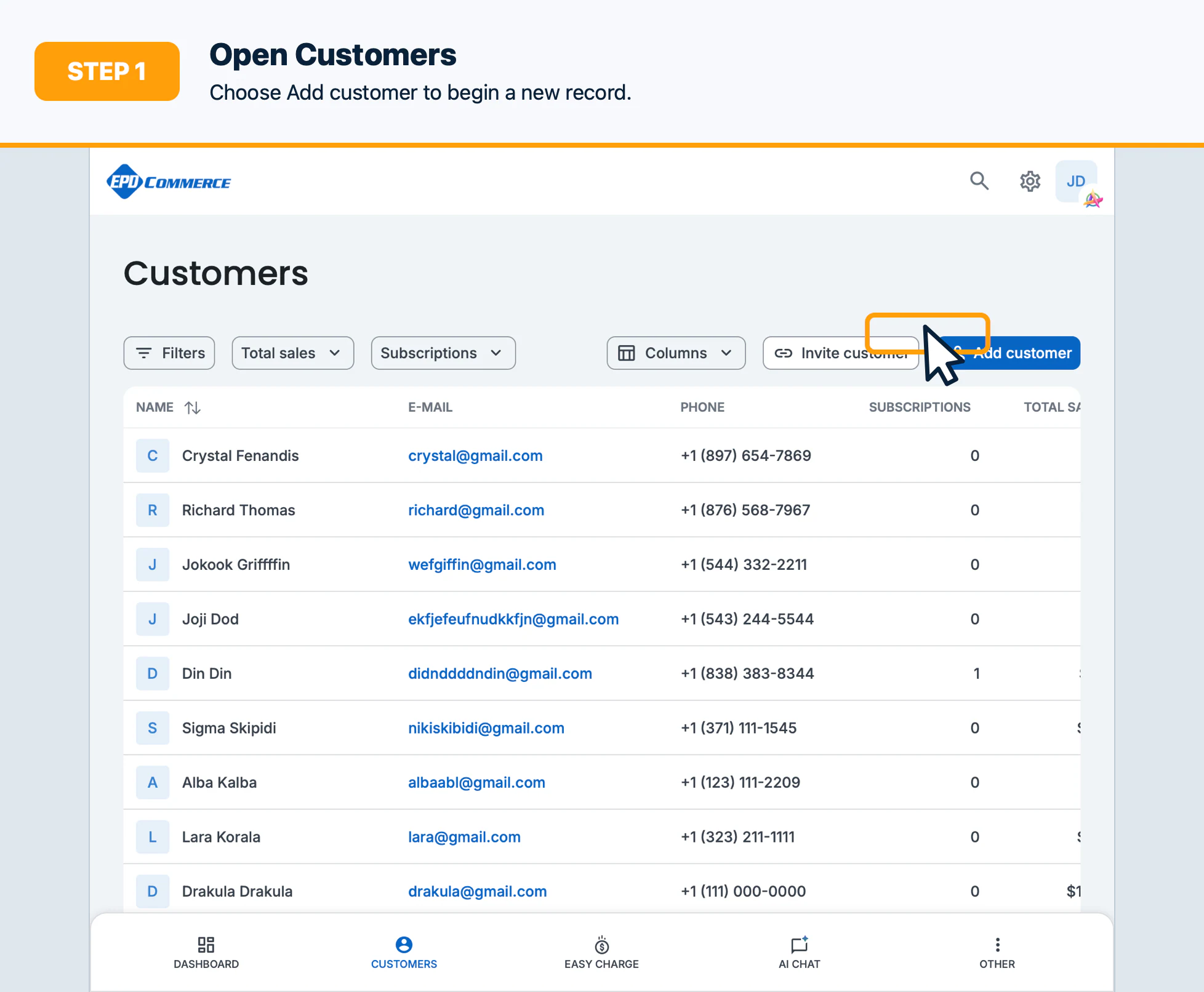
Task: Select customer name Sigma Skipidi
Action: coord(229,728)
